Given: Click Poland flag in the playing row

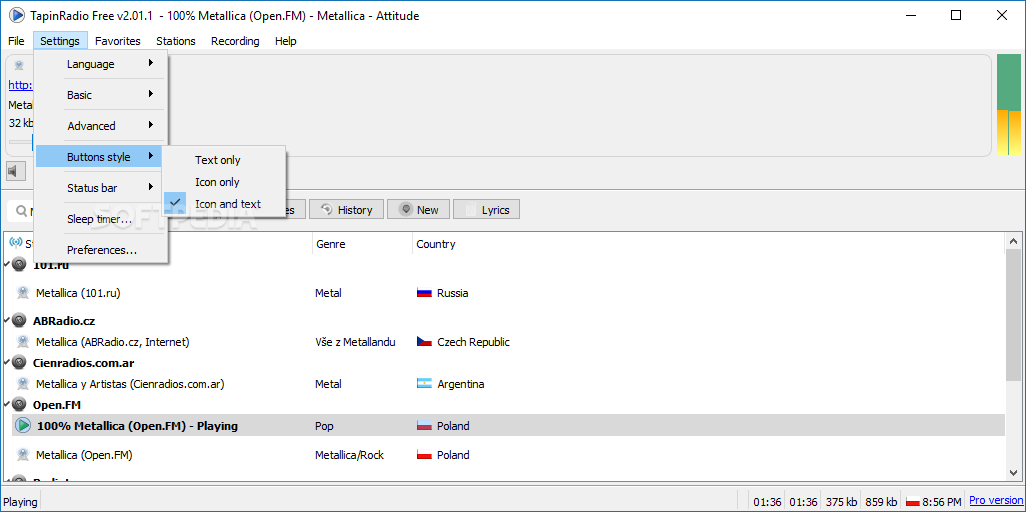Looking at the screenshot, I should pos(424,426).
